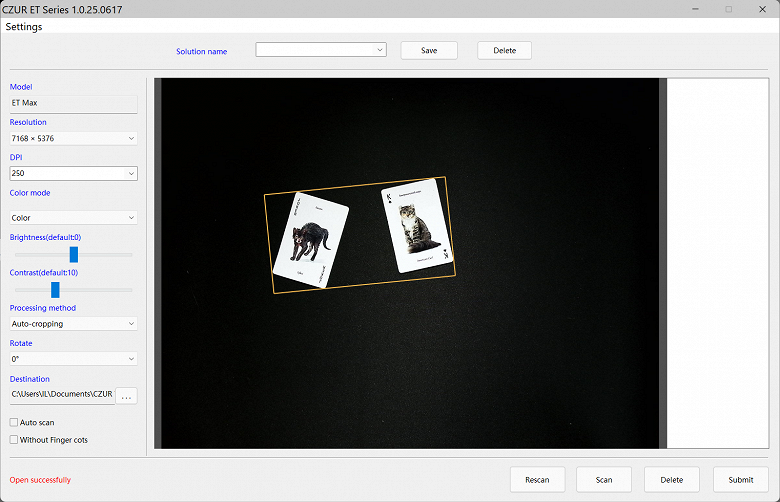The image size is (780, 502).
Task: Delete the saved solution with the top Delete button
Action: pyautogui.click(x=504, y=50)
